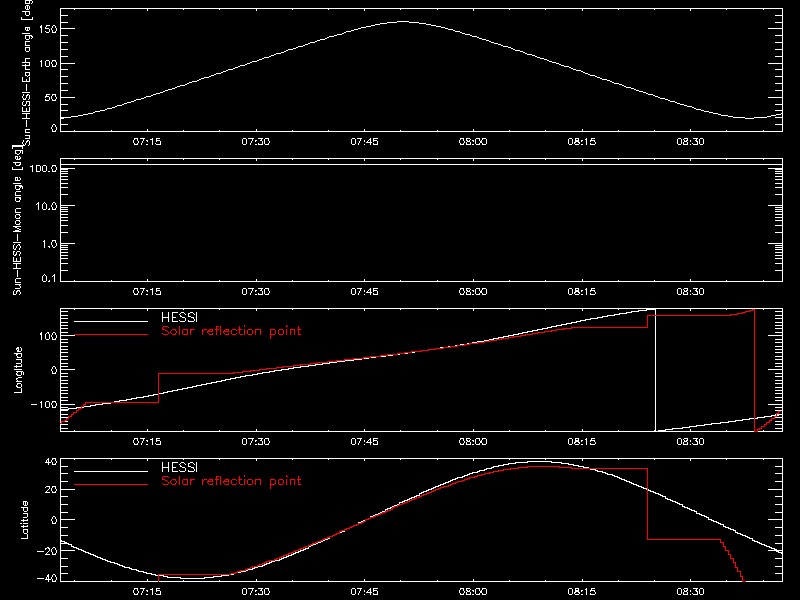Image resolution: width=800 pixels, height=600 pixels.
Task: Click 07:15 under the Longitude plot
Action: click(x=147, y=442)
